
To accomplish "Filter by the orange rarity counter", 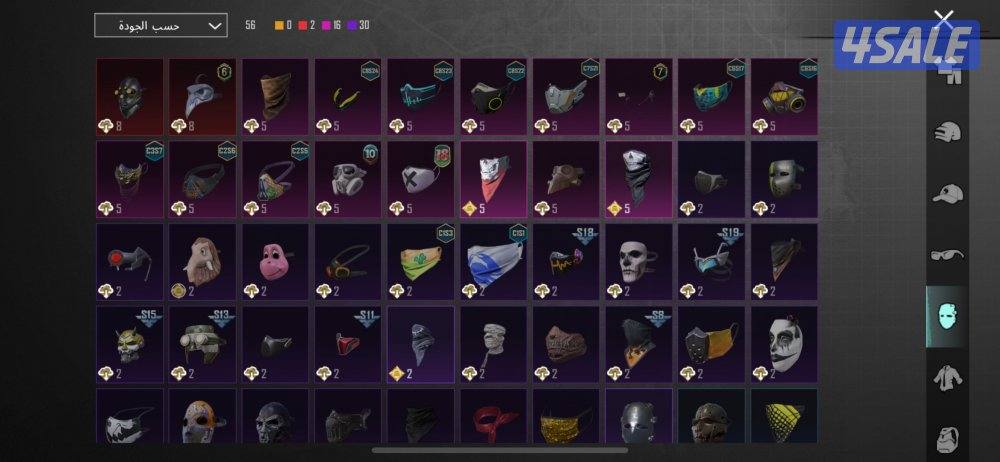I will pyautogui.click(x=283, y=26).
